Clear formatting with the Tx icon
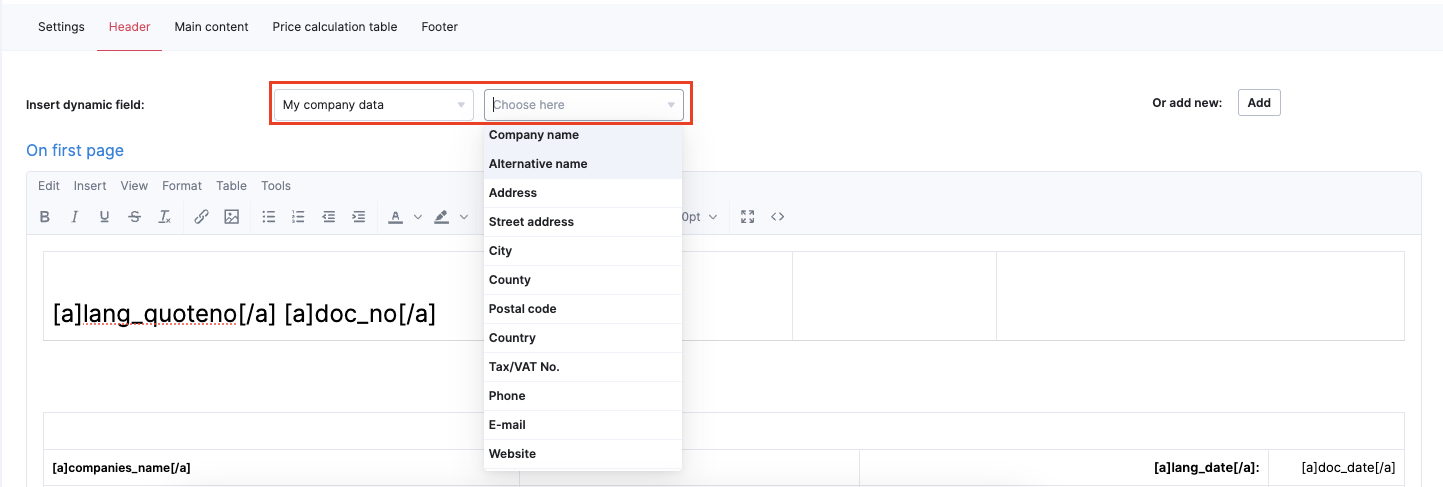Image resolution: width=1443 pixels, height=487 pixels. click(x=165, y=217)
